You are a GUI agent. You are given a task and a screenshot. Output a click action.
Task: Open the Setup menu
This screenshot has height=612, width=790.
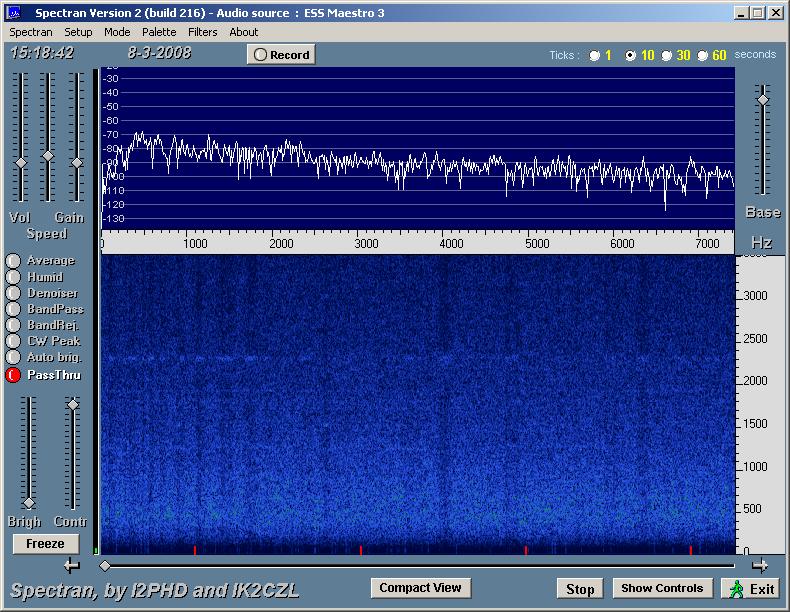(78, 32)
